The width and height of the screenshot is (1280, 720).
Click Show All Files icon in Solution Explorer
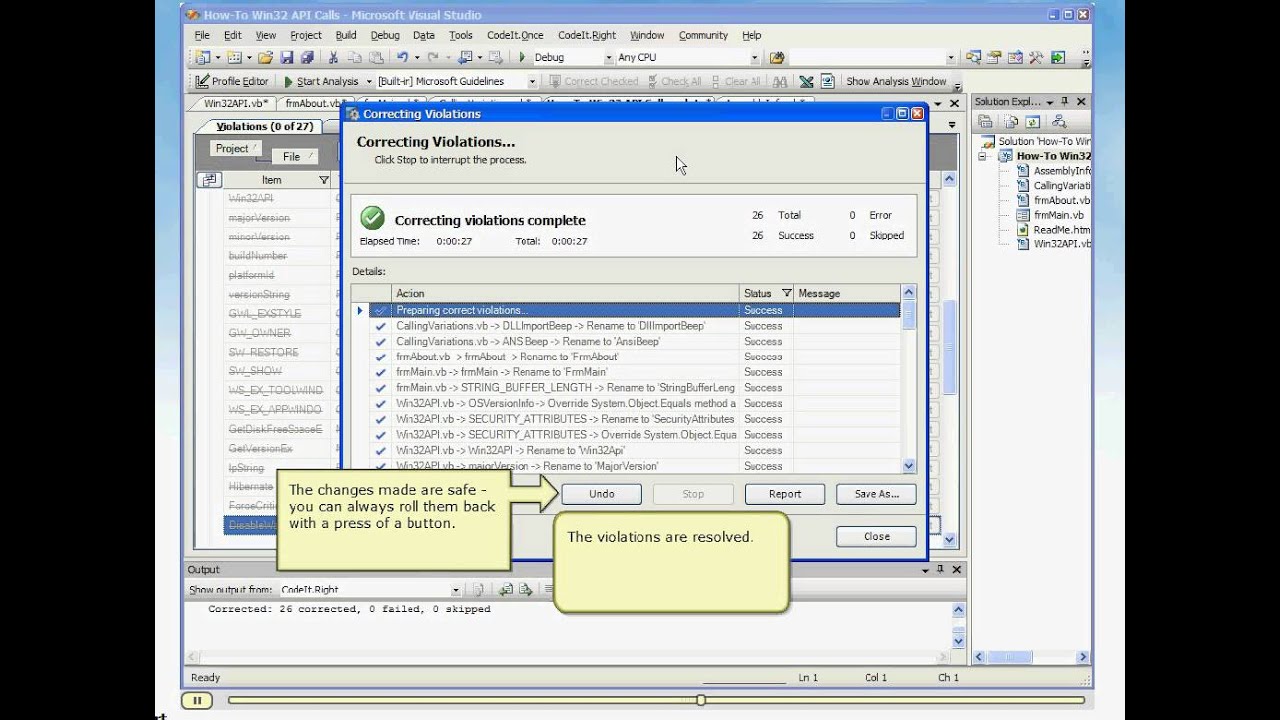1011,121
